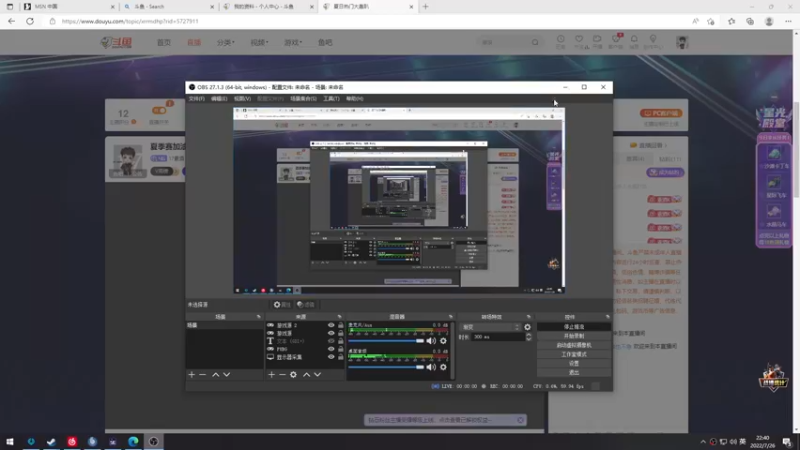Hide the 显示器采集 source with its eye icon
This screenshot has width=800, height=450.
coord(331,357)
